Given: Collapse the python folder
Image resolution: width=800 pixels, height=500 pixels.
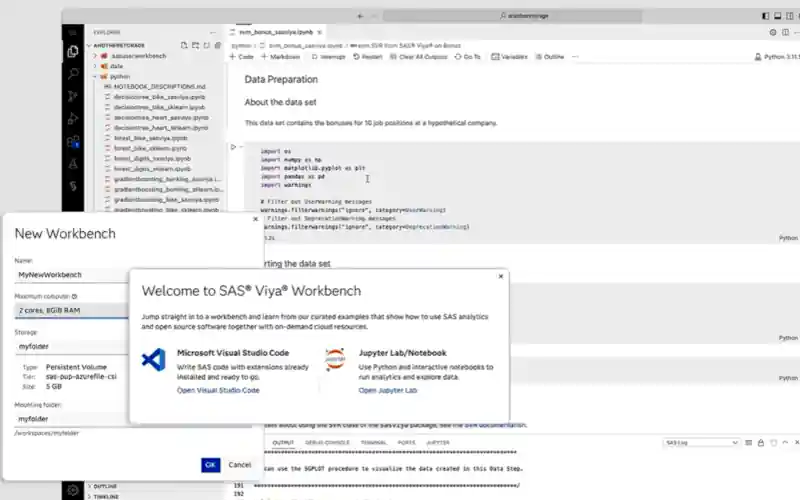Looking at the screenshot, I should (95, 76).
